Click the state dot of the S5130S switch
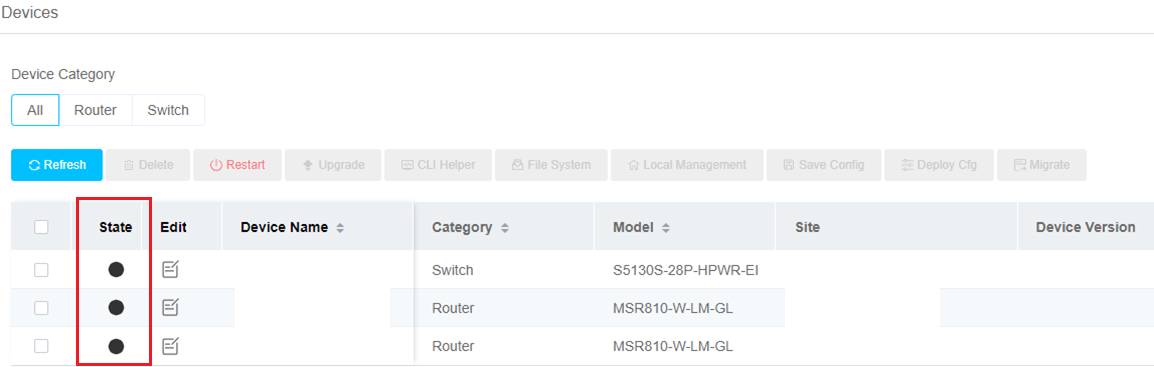 point(116,270)
